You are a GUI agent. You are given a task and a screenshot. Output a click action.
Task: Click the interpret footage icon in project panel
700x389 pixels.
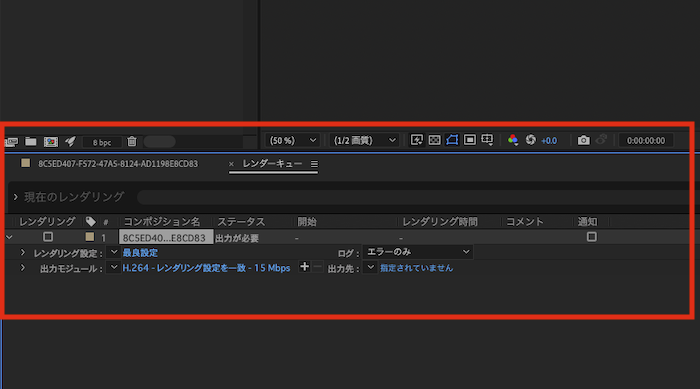click(x=11, y=142)
